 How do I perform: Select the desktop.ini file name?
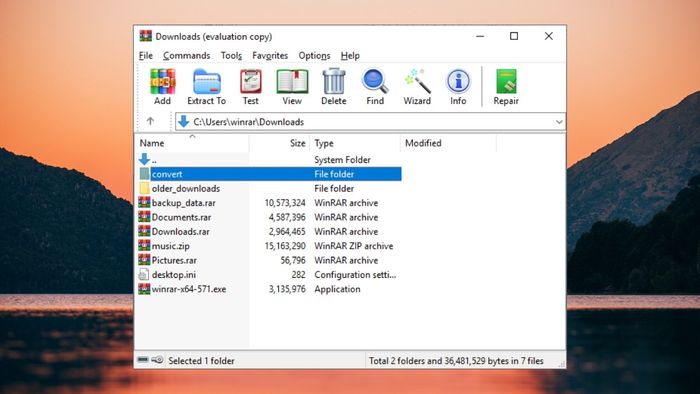click(174, 274)
